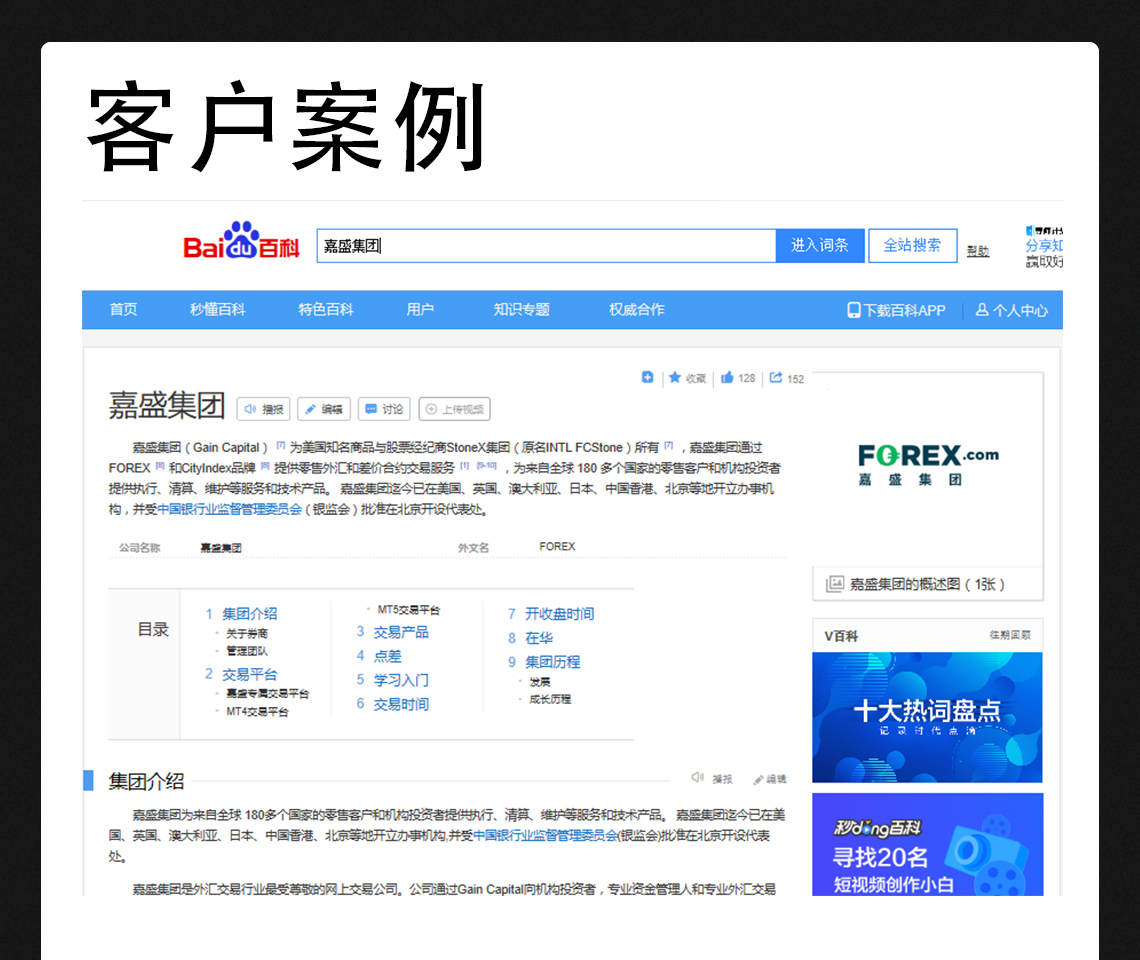Jump to 点差 in the 目录
The height and width of the screenshot is (960, 1140).
point(387,656)
